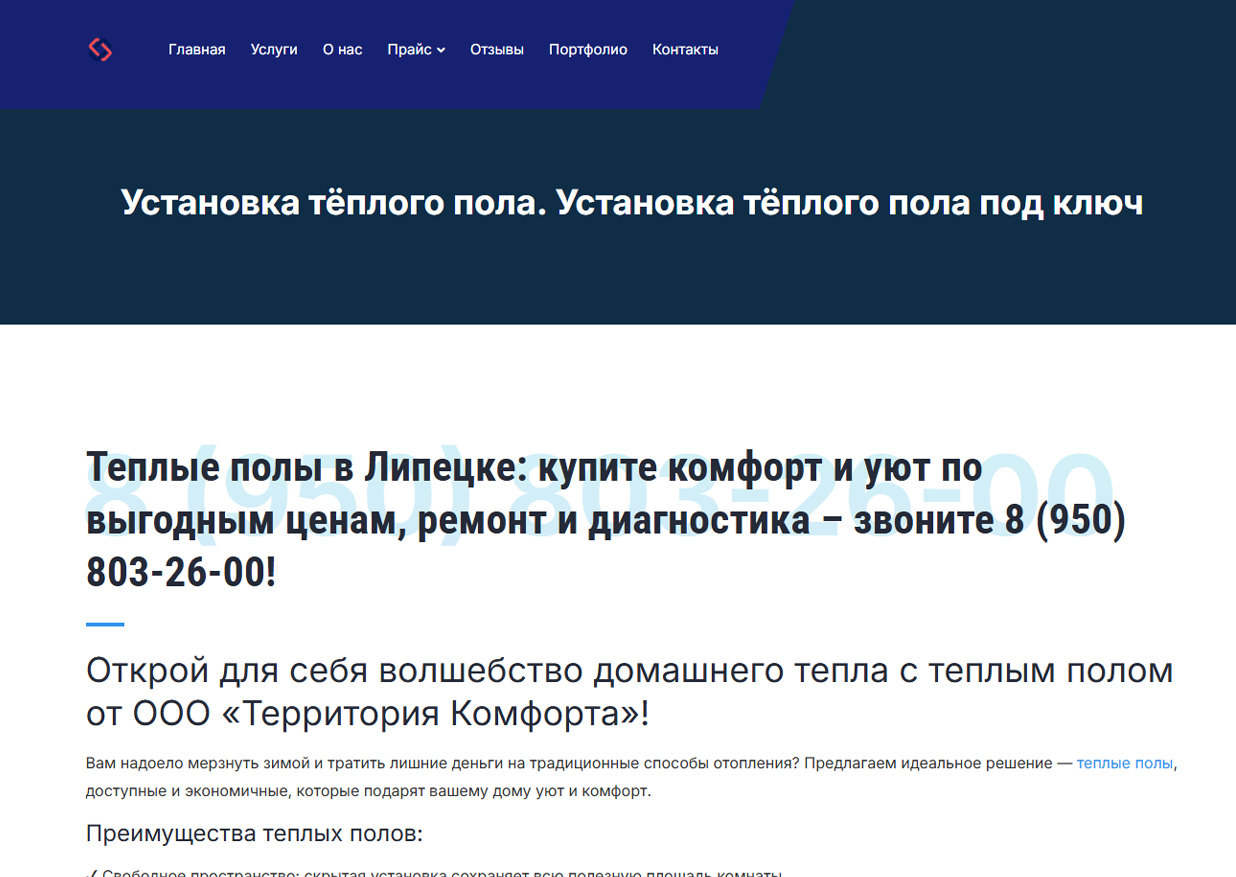Click subheading 'Открой для себя волшебство'
Viewport: 1236px width, 877px height.
tap(629, 692)
